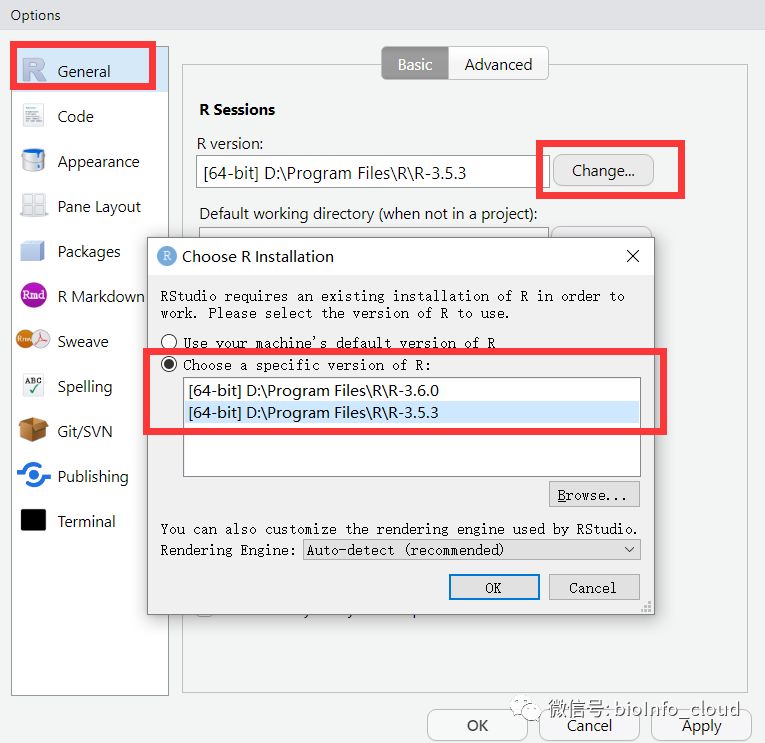Select R-3.5.3 installation entry
The width and height of the screenshot is (765, 743).
point(411,413)
